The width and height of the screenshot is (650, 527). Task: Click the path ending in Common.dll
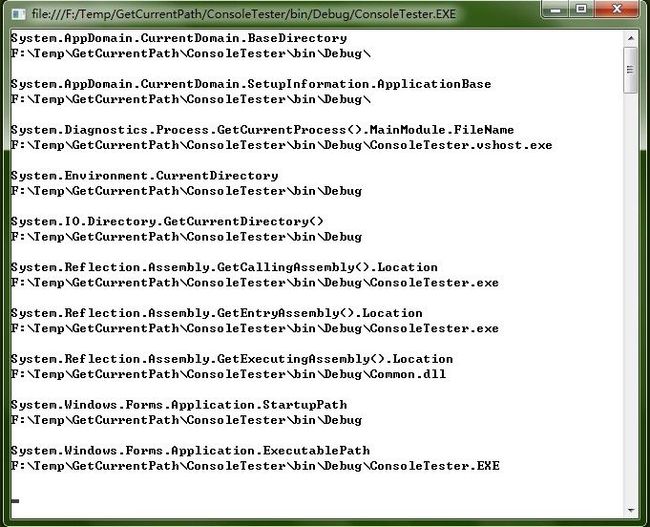(228, 374)
